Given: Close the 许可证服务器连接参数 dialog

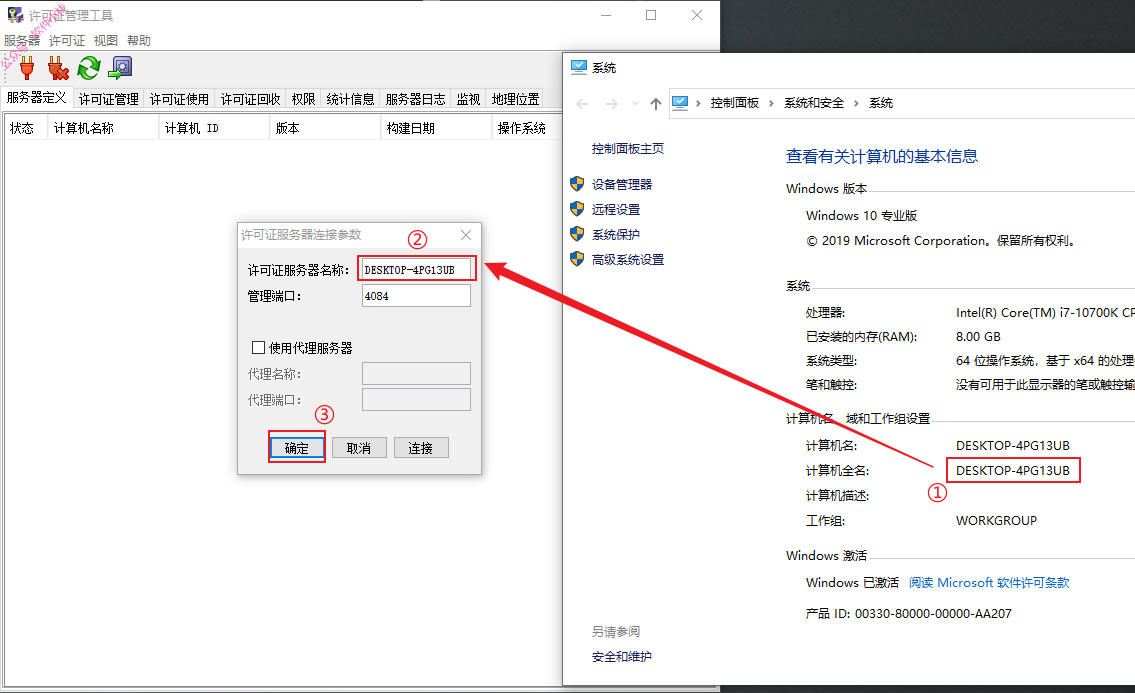Looking at the screenshot, I should click(x=466, y=235).
